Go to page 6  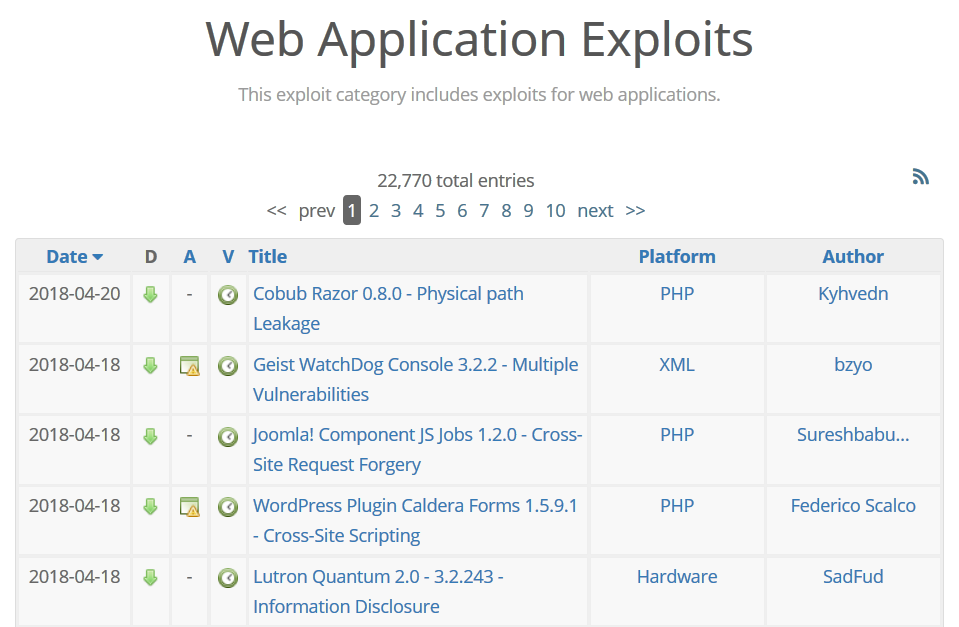click(x=462, y=210)
